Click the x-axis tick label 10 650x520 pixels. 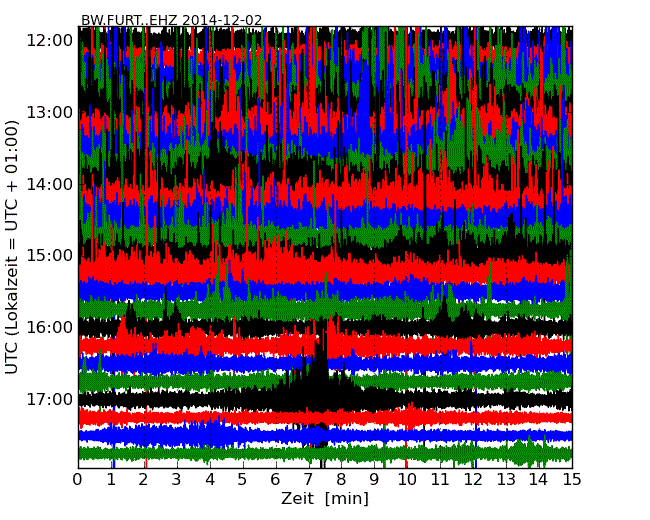[x=407, y=479]
